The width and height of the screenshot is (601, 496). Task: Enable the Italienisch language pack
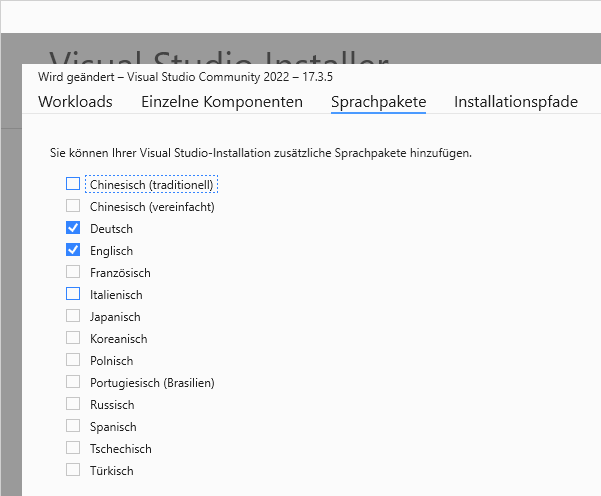(x=73, y=294)
